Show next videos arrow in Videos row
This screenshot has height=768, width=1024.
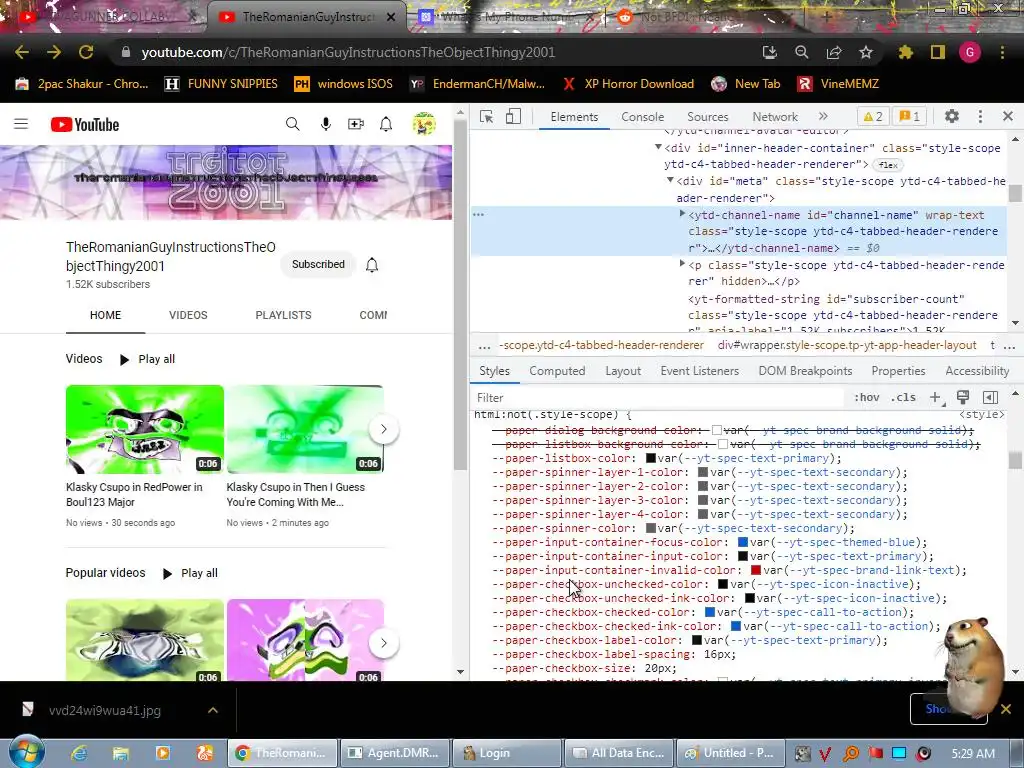[x=383, y=429]
